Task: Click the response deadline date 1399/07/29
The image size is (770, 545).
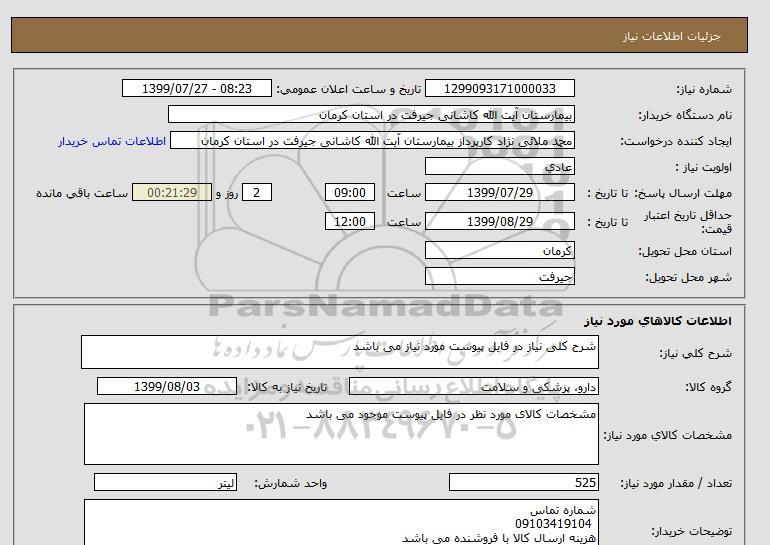Action: pos(499,192)
